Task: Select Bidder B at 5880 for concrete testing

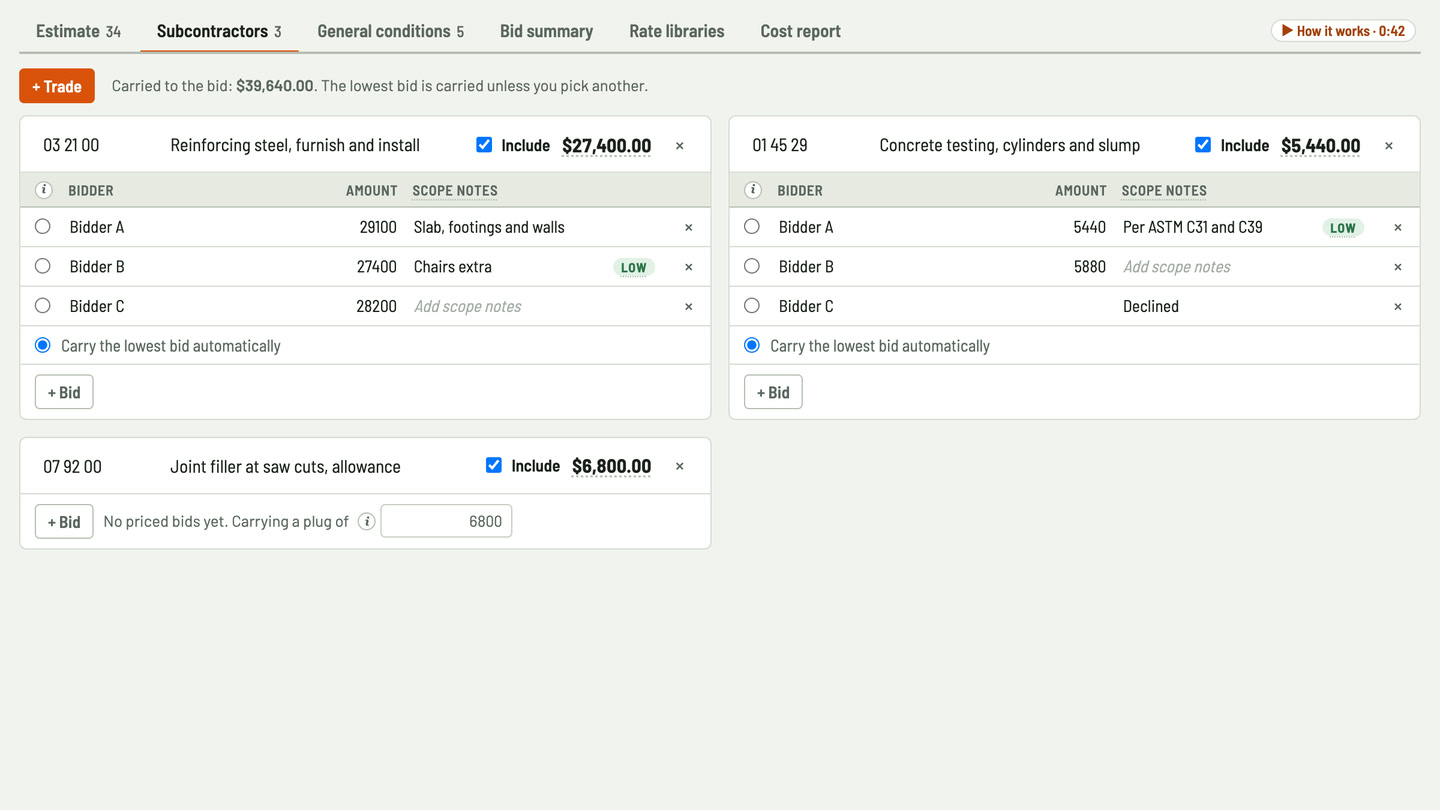Action: pyautogui.click(x=752, y=266)
